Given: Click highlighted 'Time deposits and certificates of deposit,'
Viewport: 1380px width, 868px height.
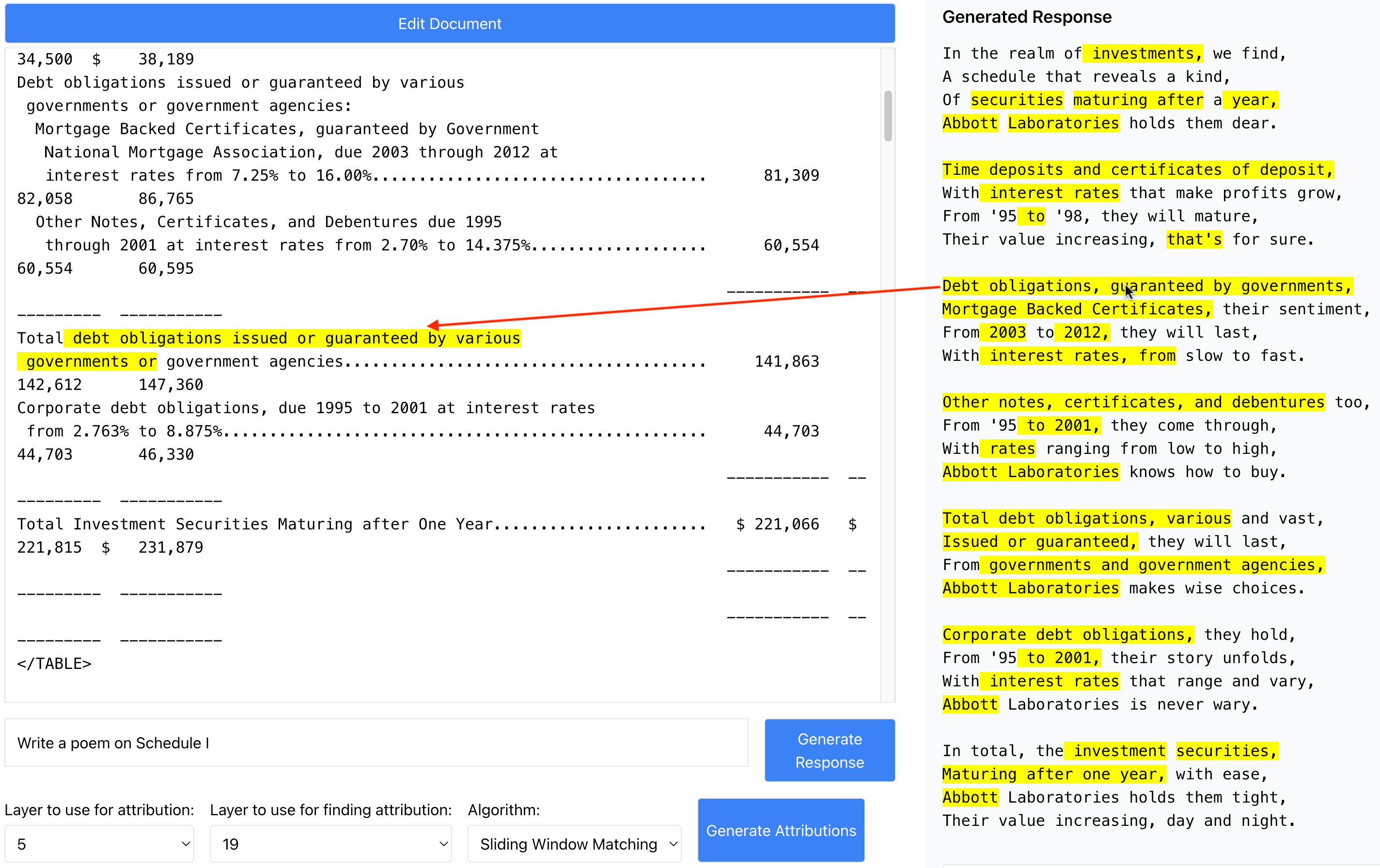Looking at the screenshot, I should [1137, 170].
